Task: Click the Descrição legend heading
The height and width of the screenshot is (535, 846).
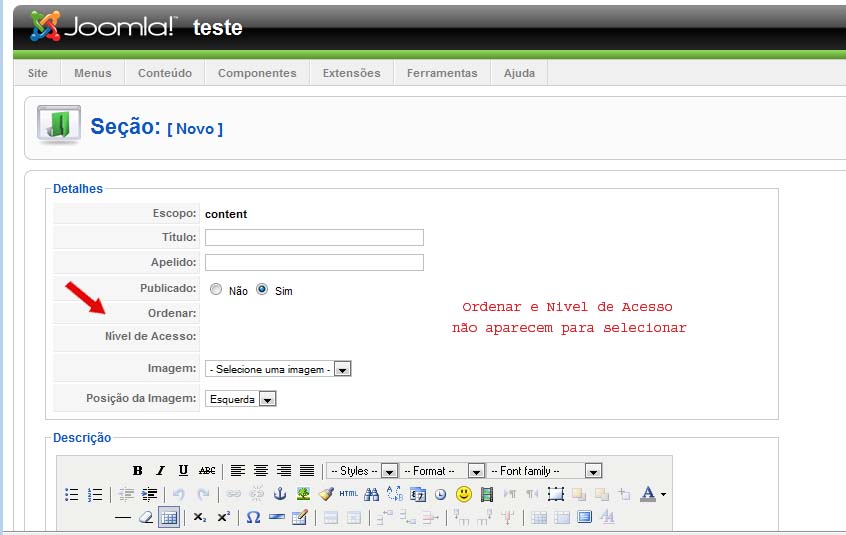Action: tap(82, 438)
